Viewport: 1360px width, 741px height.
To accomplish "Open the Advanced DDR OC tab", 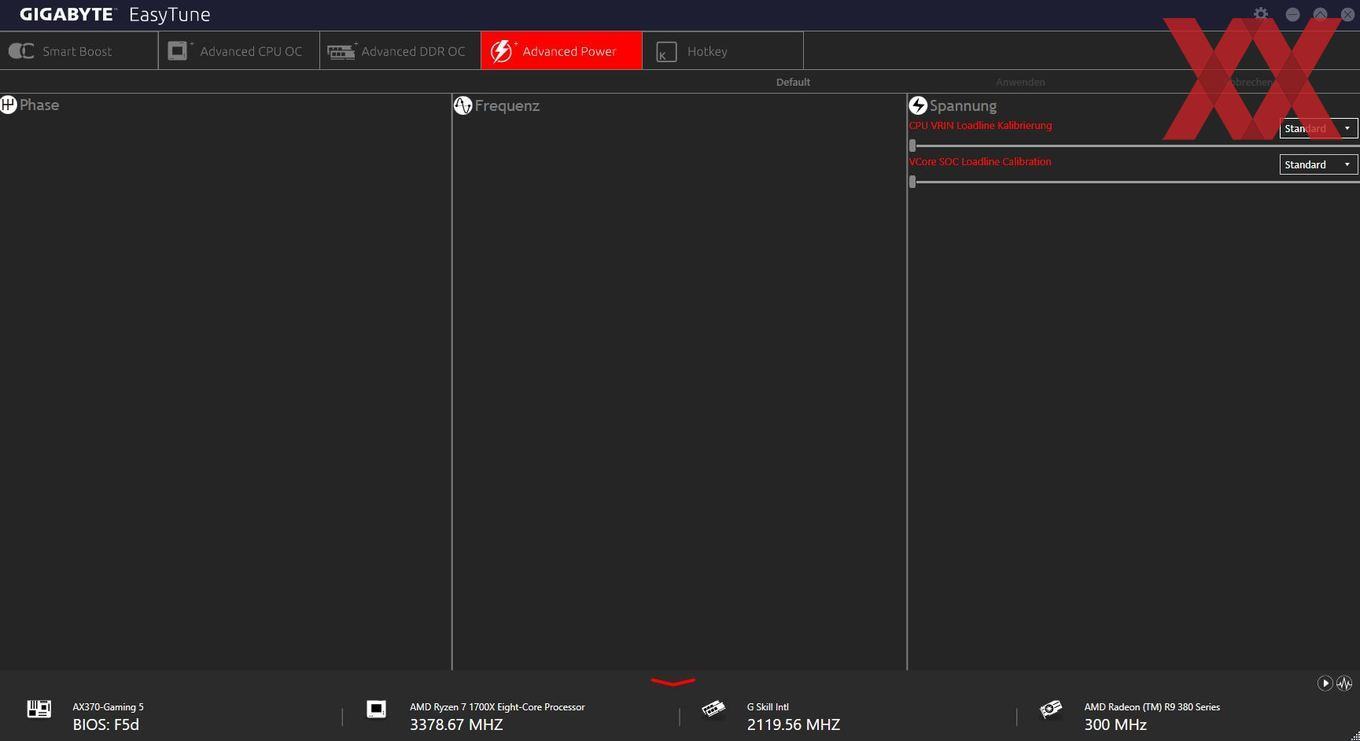I will click(400, 51).
